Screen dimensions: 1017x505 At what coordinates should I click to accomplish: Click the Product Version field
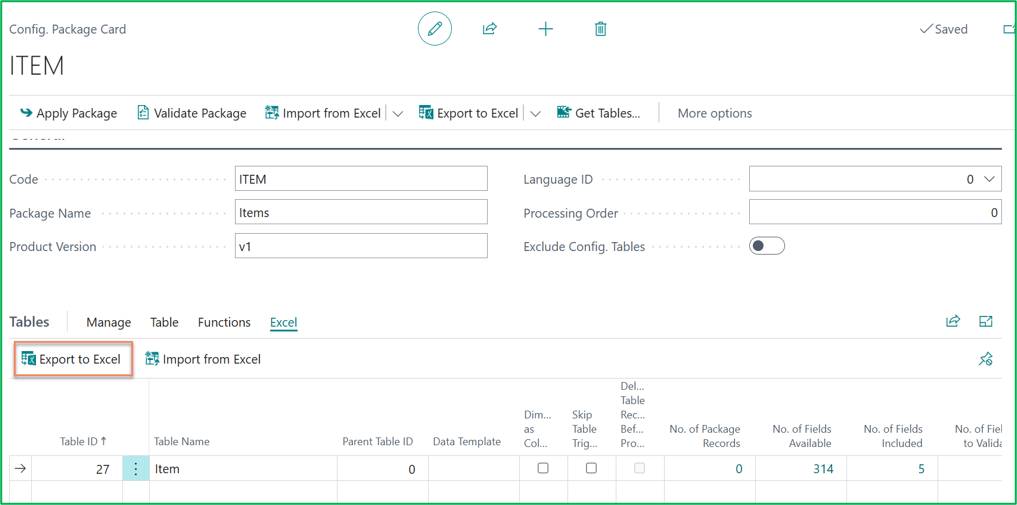(361, 246)
